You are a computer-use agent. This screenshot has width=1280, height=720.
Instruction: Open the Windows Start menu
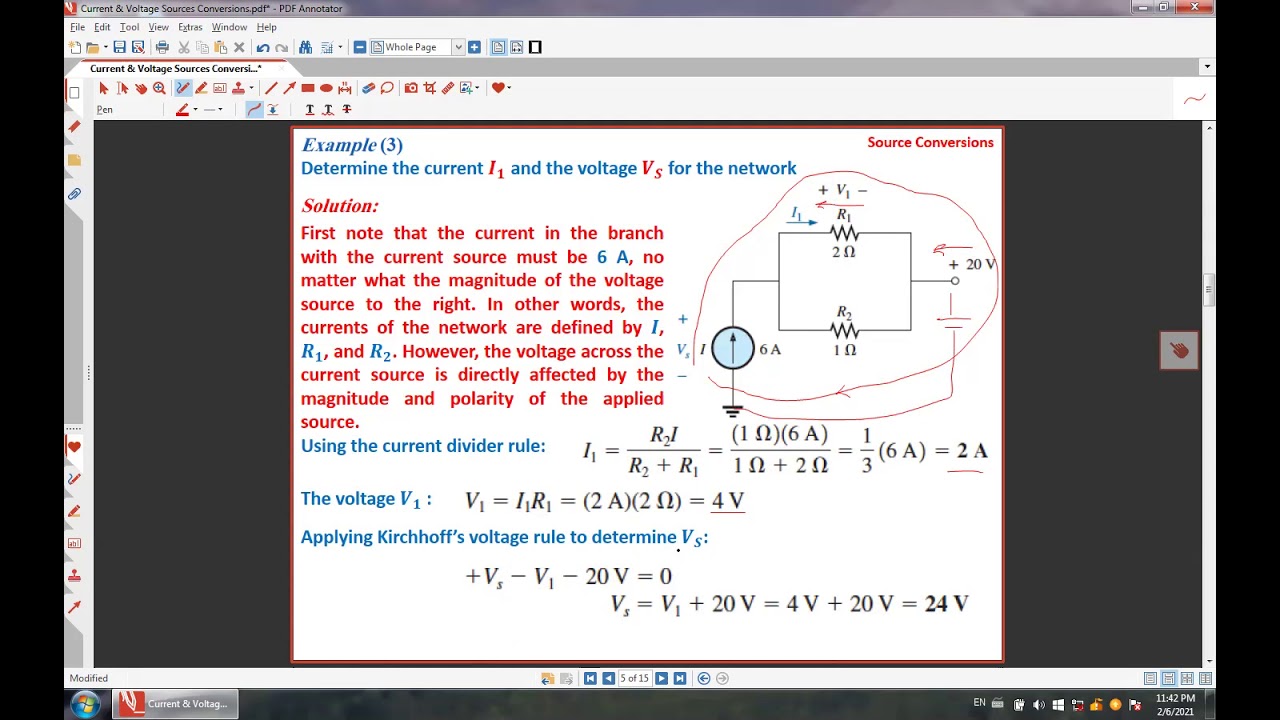[84, 704]
